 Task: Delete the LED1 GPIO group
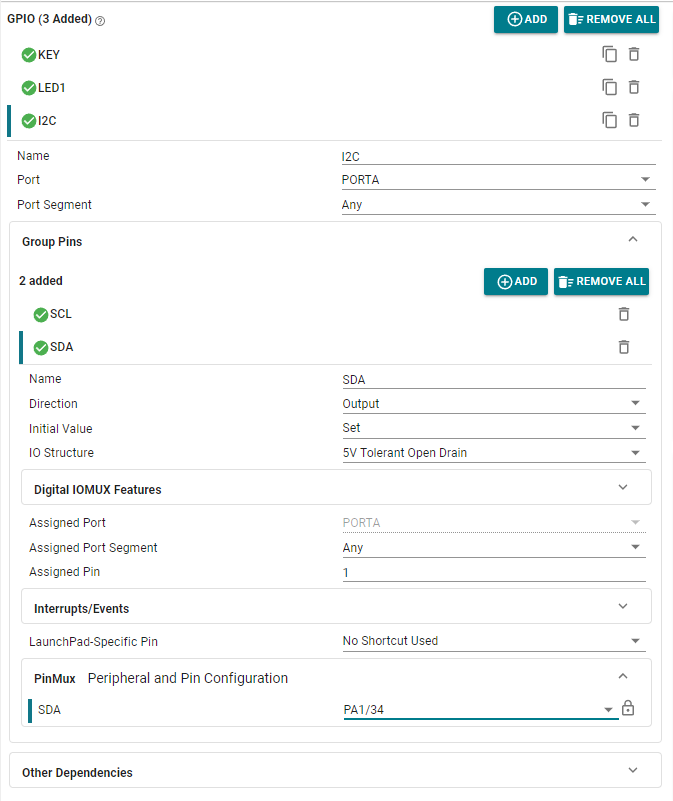[x=634, y=88]
